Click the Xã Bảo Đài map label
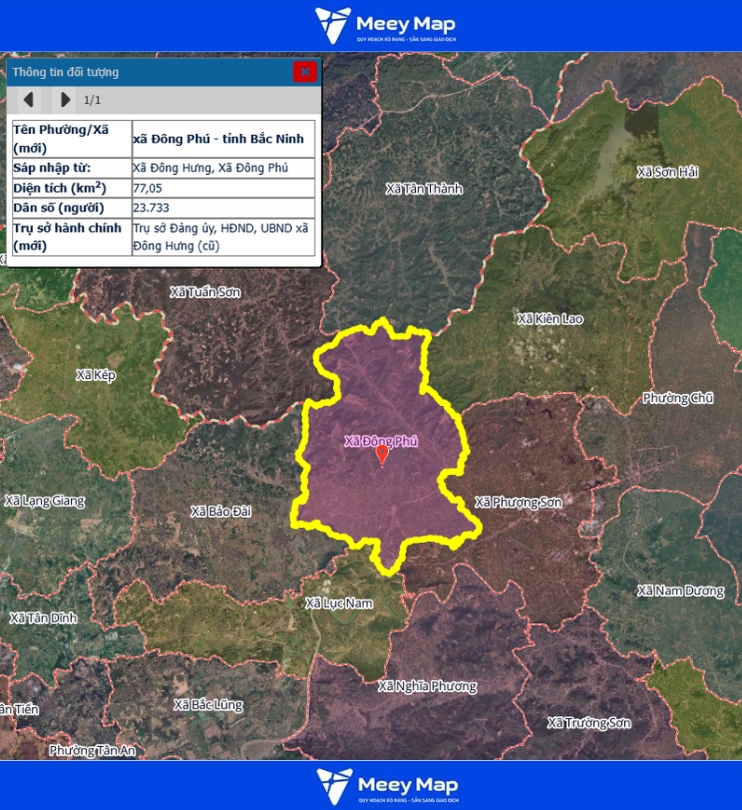The image size is (742, 810). 221,511
